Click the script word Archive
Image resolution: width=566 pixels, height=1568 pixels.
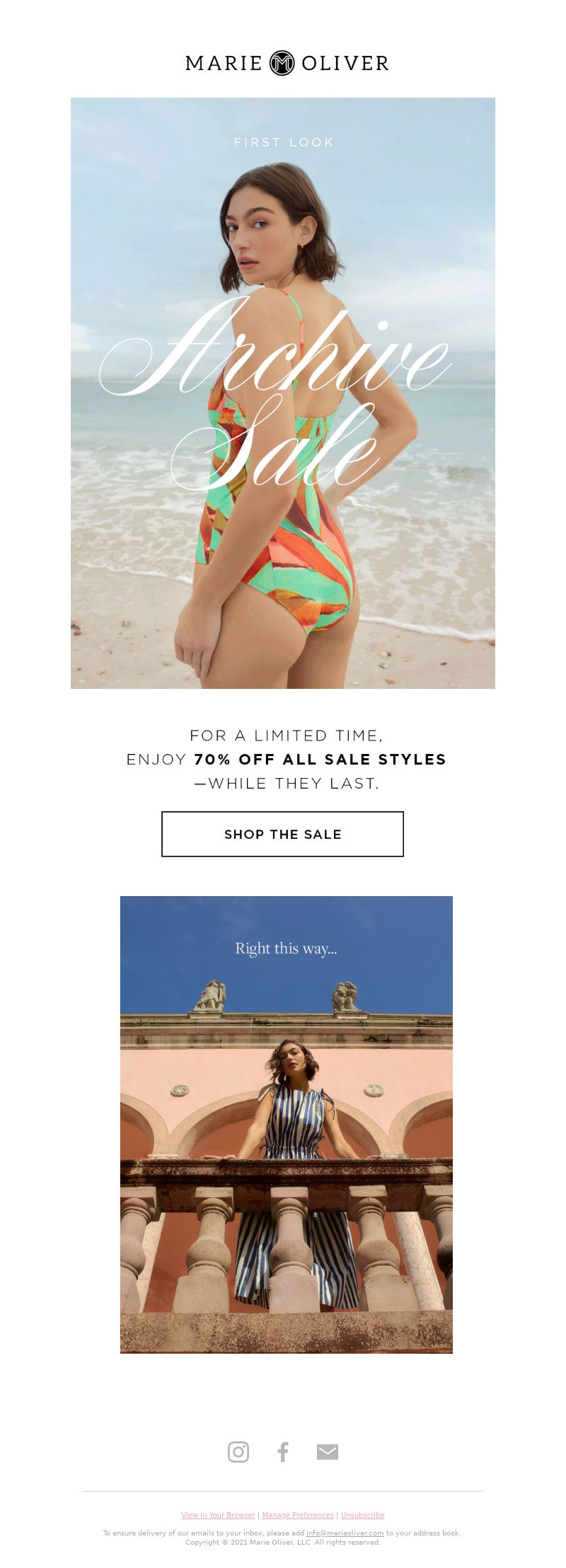tap(276, 347)
